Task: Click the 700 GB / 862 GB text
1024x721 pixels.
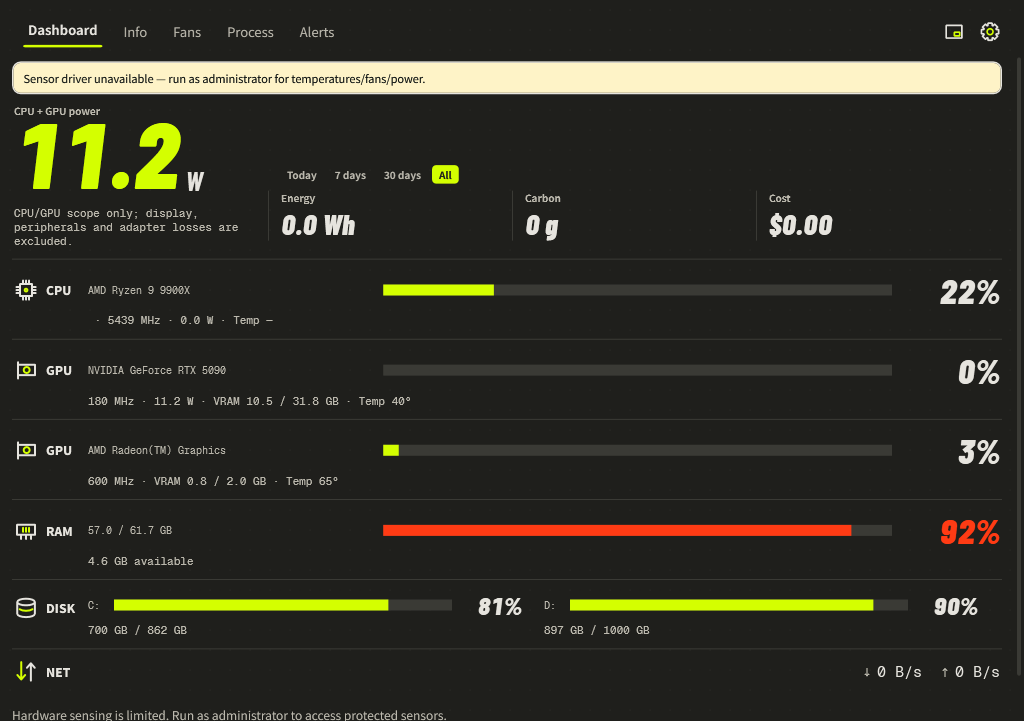Action: point(137,630)
